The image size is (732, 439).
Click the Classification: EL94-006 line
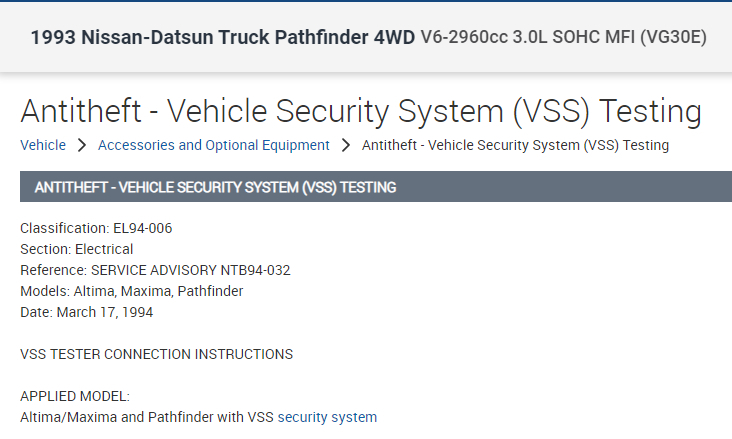click(96, 228)
